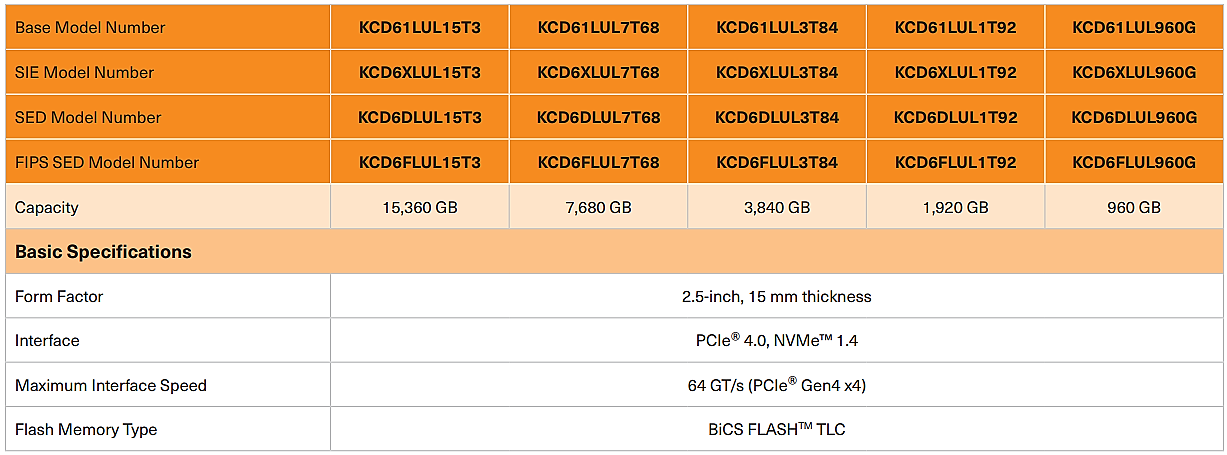Viewport: 1227px width, 455px height.
Task: Click the PCIe 4.0, NVMe 1.4 value
Action: [777, 341]
